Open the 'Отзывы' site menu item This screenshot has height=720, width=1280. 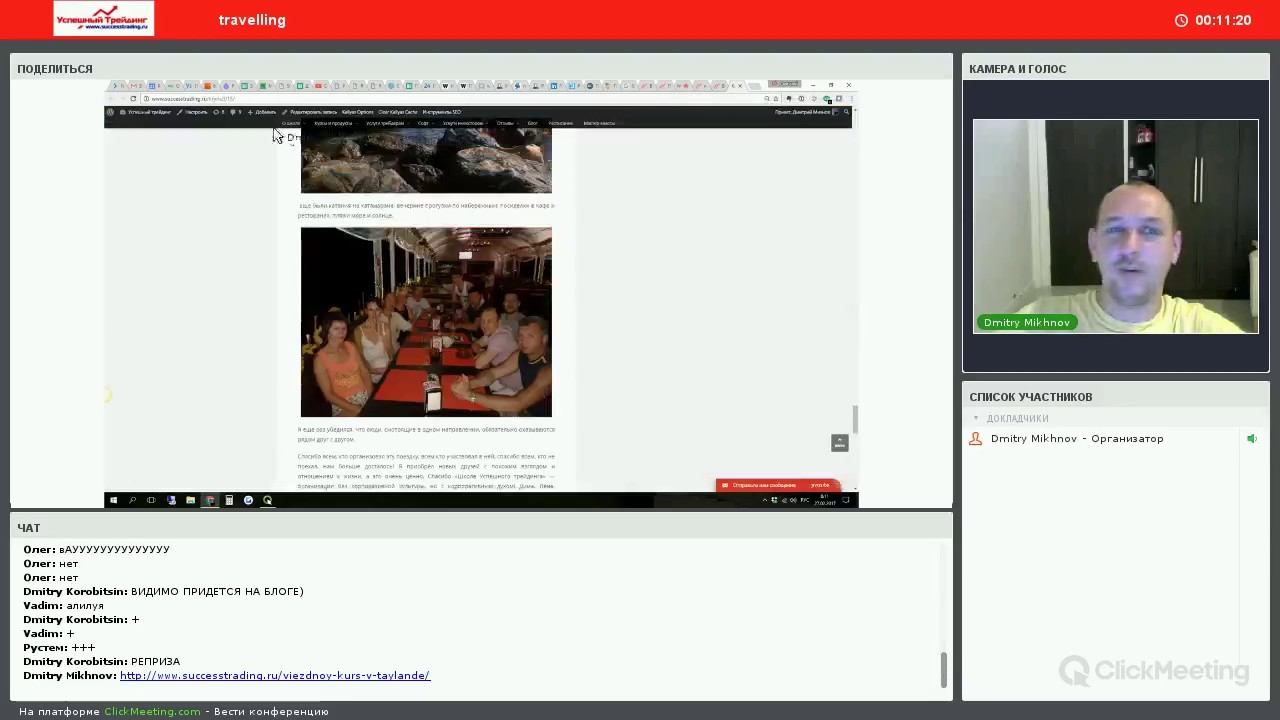[505, 123]
